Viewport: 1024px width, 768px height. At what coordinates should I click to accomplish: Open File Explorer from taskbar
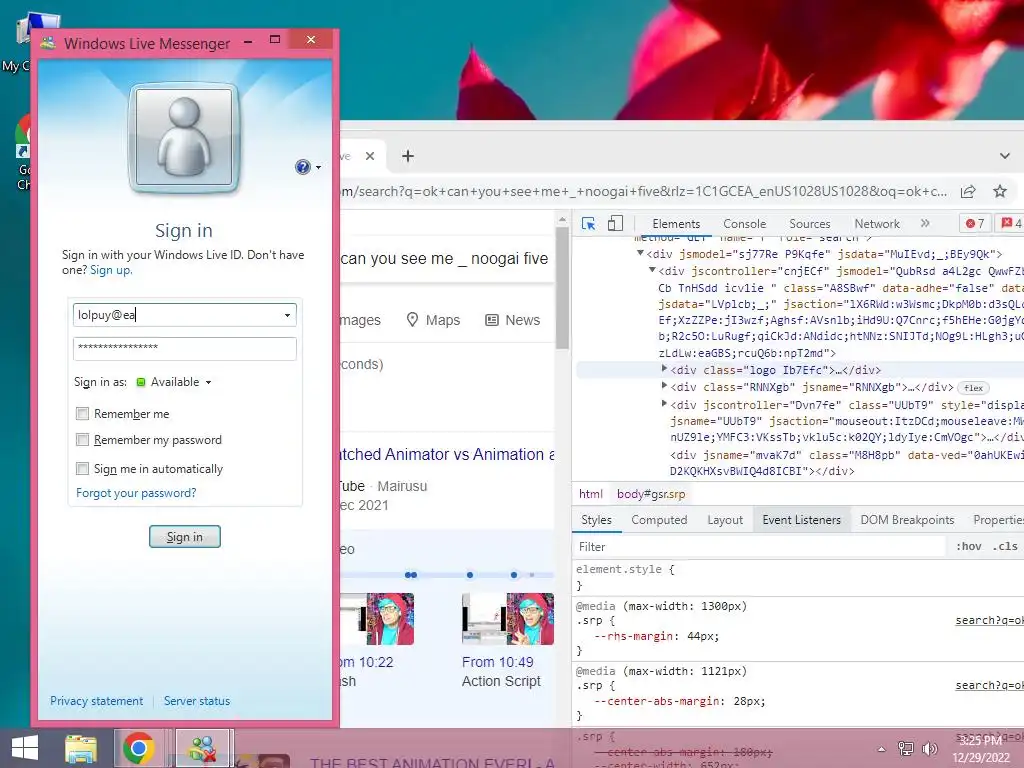point(81,748)
